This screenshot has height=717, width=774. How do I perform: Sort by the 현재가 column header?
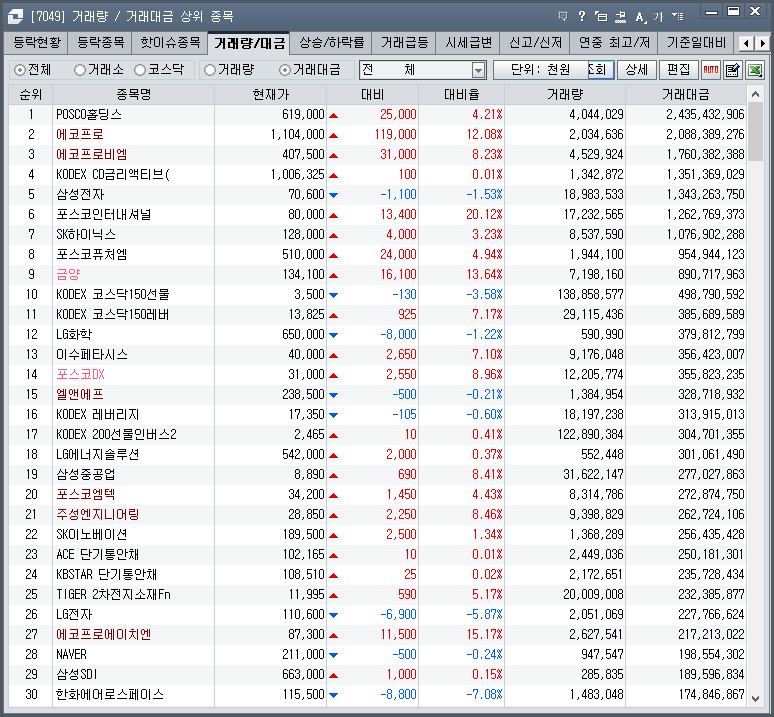coord(271,94)
